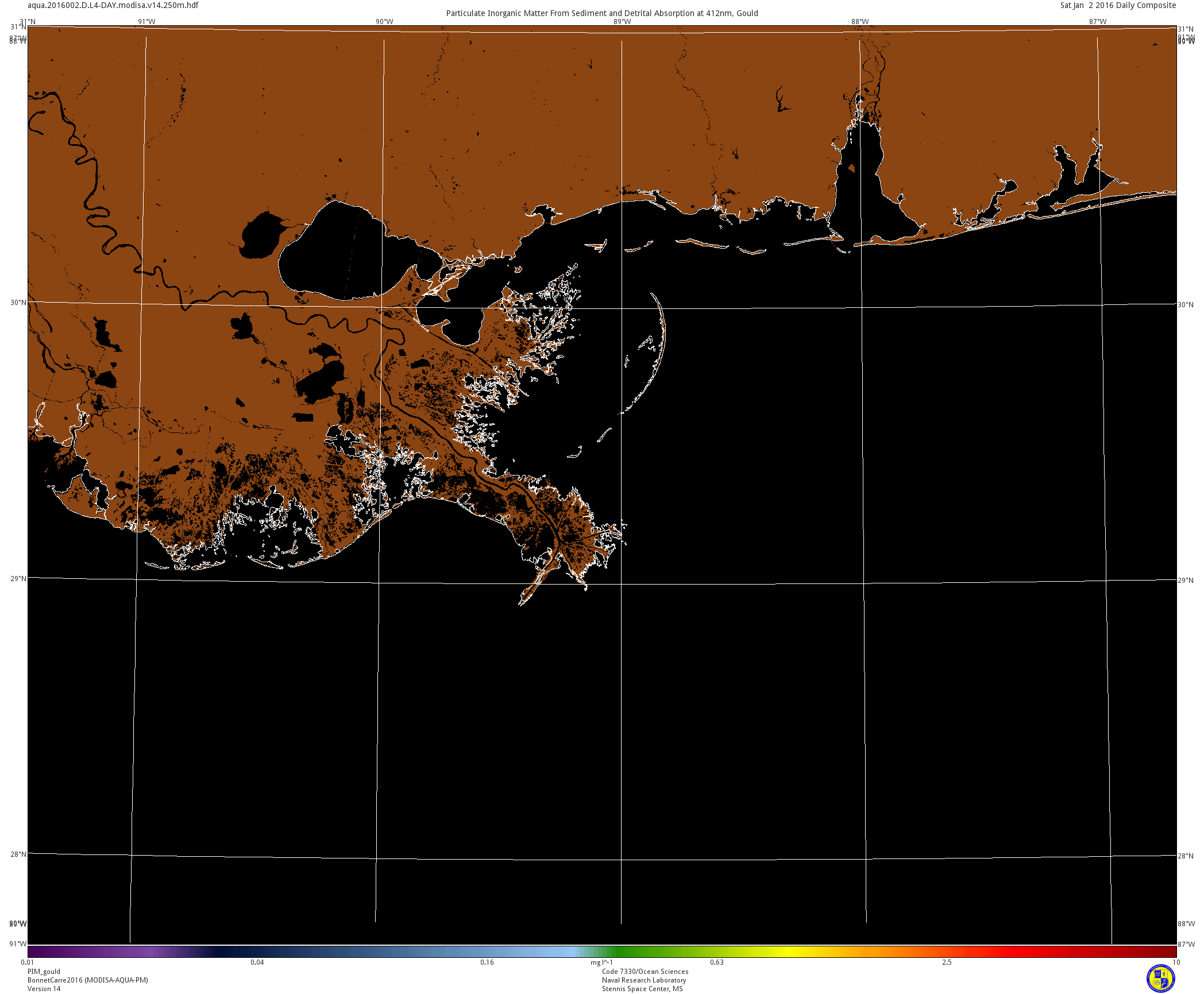
Task: Click the 0.63 colorbar tick label
Action: pos(716,962)
